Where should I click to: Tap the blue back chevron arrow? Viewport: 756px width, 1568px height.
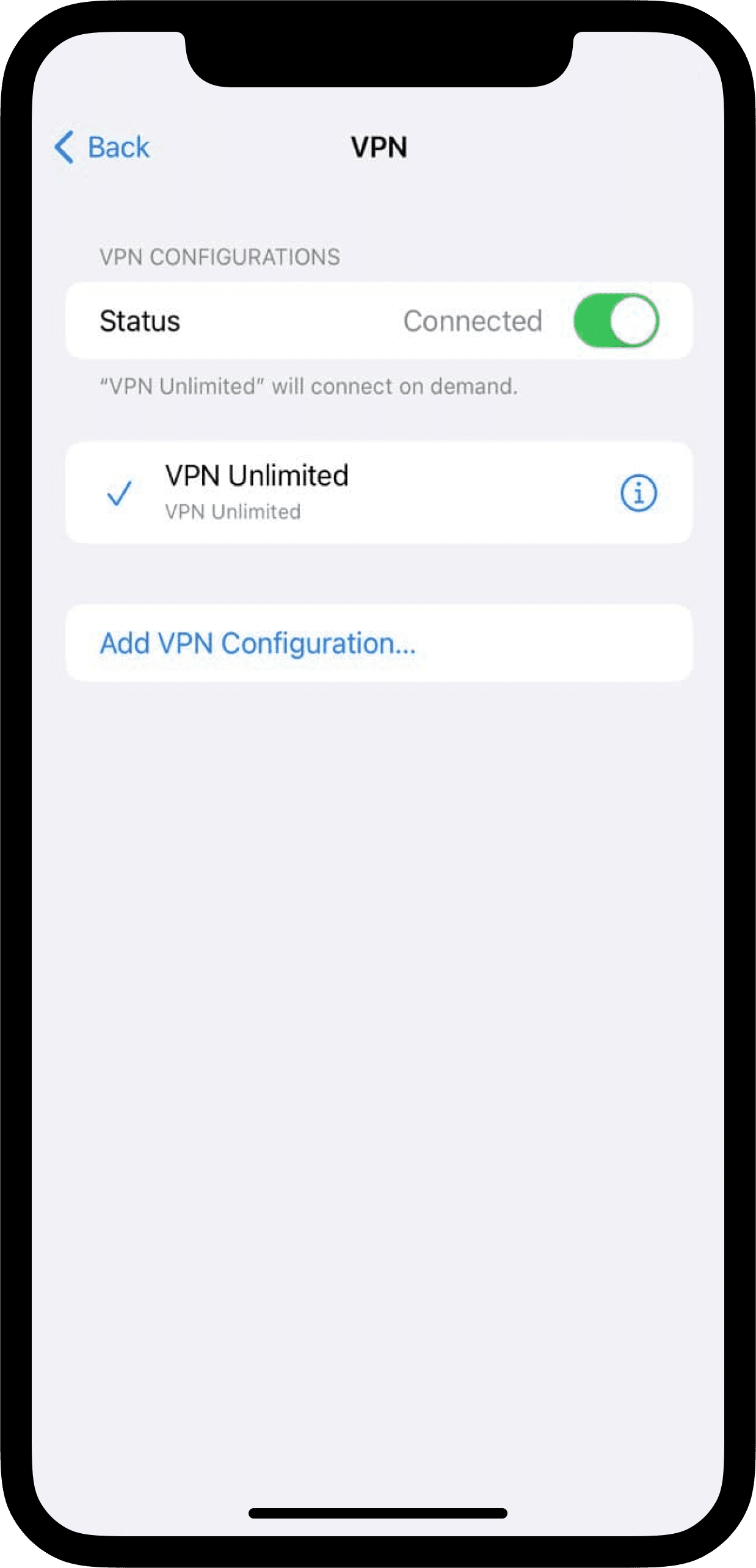[65, 147]
